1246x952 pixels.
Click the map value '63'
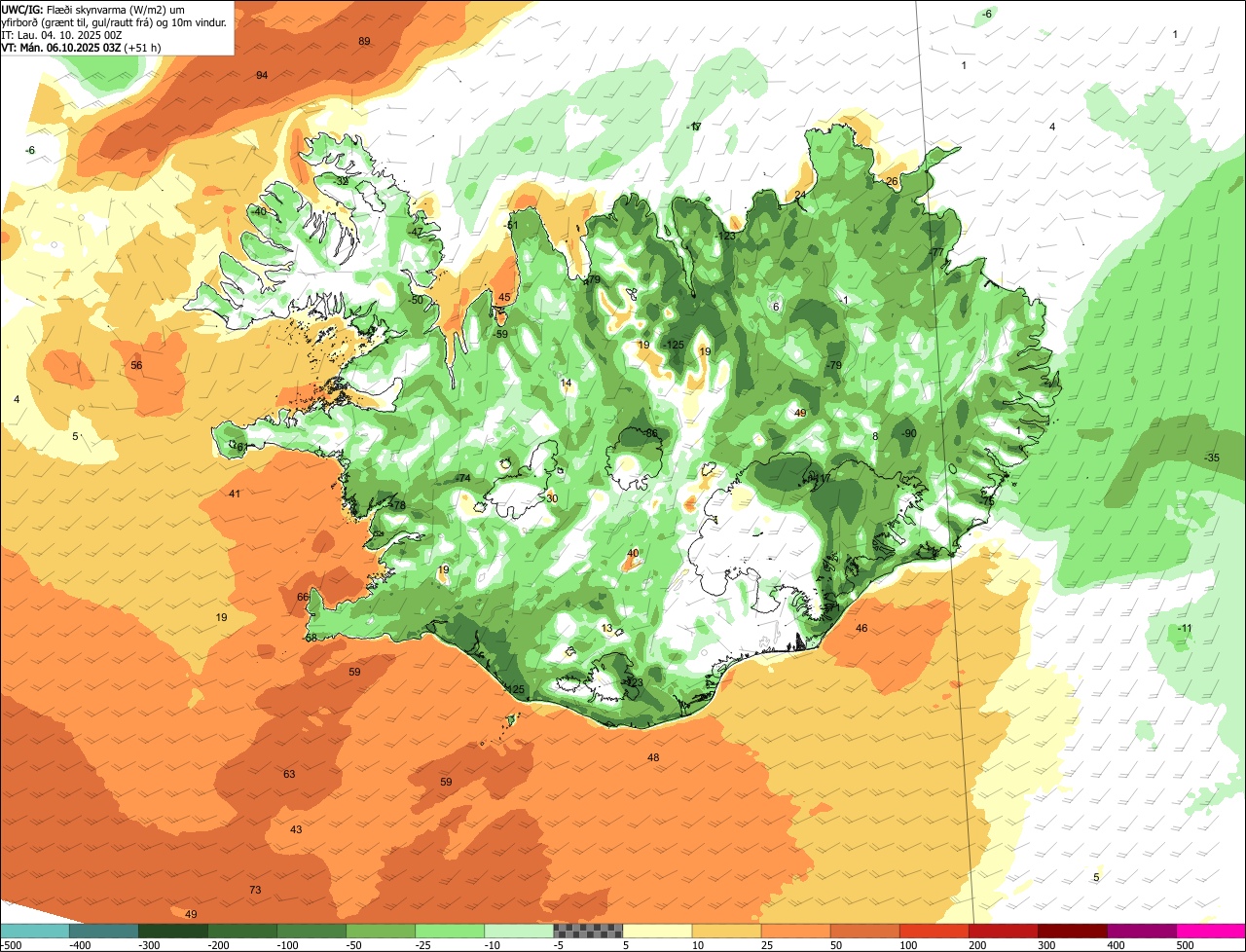pos(289,774)
